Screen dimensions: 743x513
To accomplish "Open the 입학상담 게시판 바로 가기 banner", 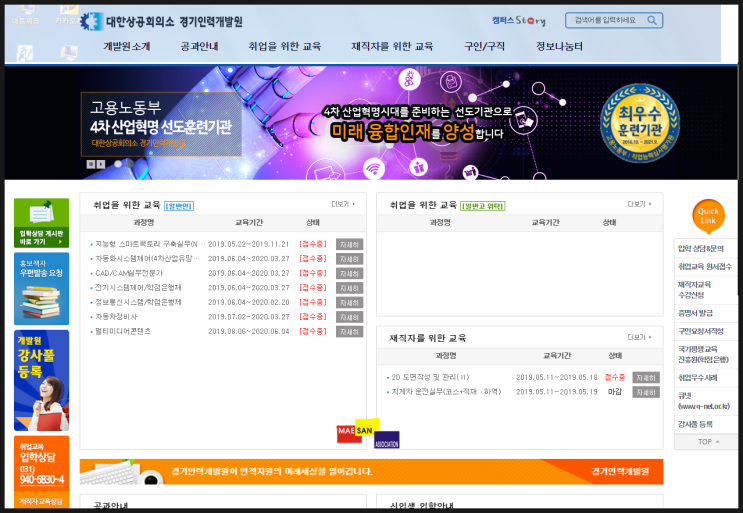I will pyautogui.click(x=41, y=223).
